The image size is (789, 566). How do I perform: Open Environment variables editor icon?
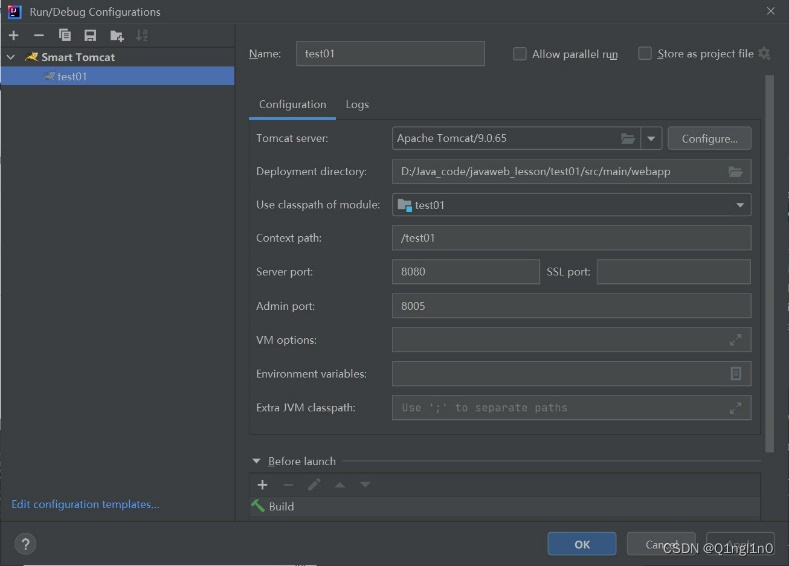pyautogui.click(x=735, y=374)
